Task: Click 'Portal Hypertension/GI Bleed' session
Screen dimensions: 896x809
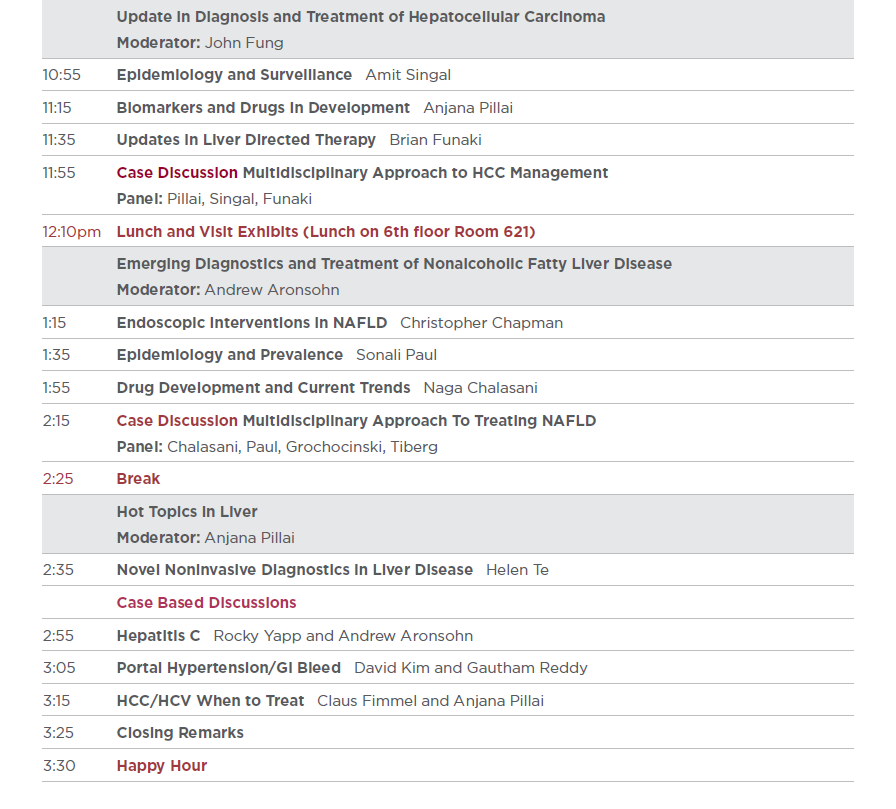Action: [228, 668]
